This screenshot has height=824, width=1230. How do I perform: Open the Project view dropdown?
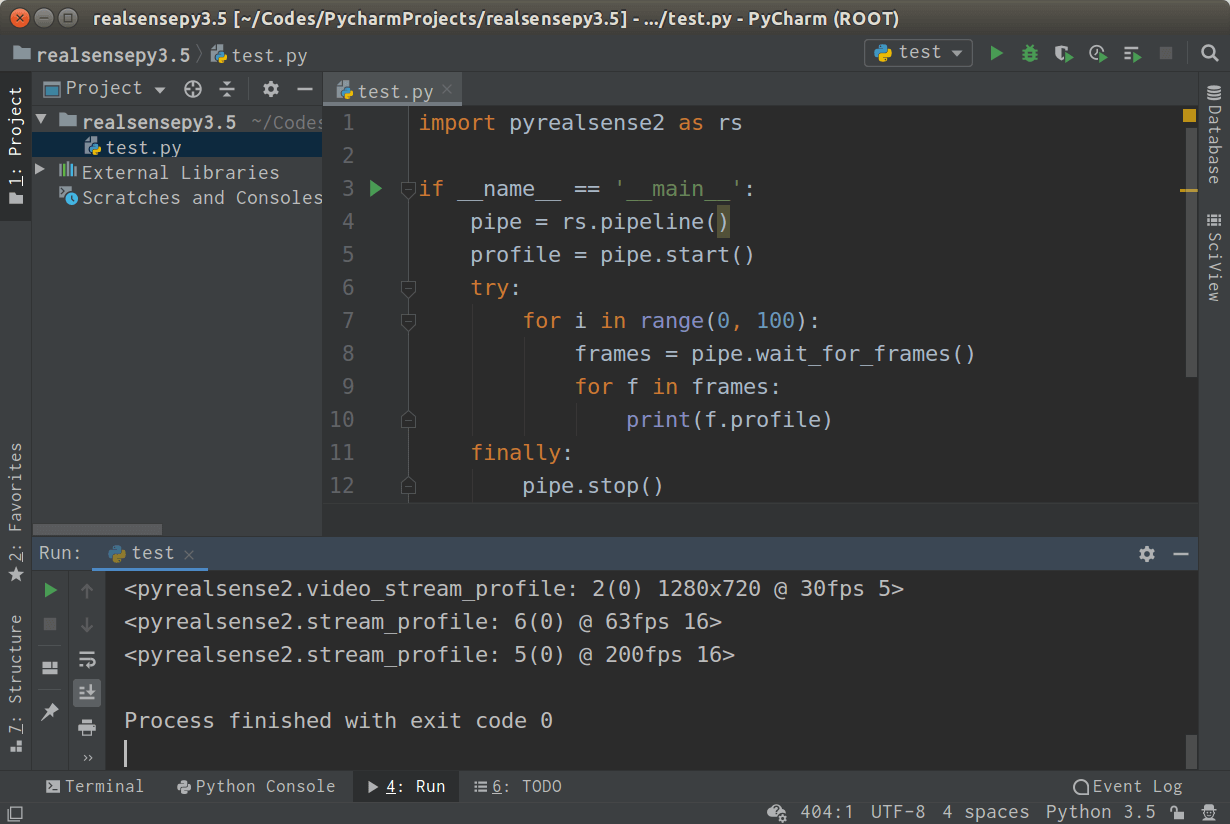104,89
